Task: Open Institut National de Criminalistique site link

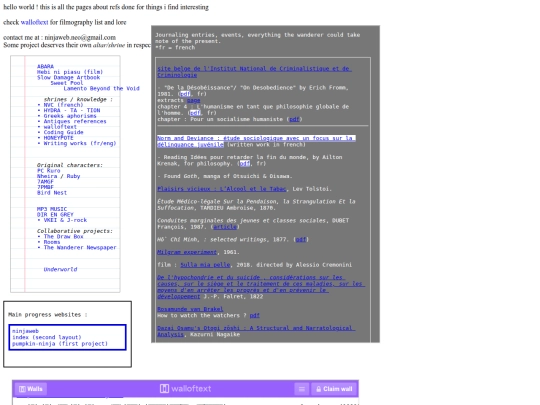Action: coord(254,72)
